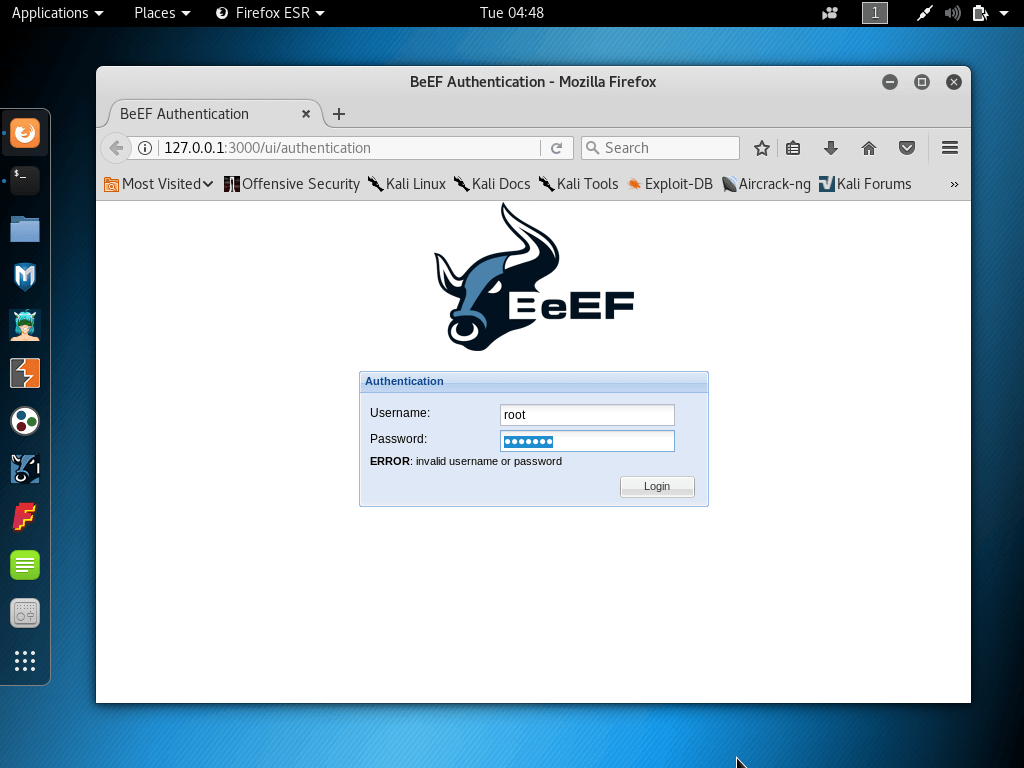
Task: Launch Metasploit from the dock
Action: coord(25,277)
